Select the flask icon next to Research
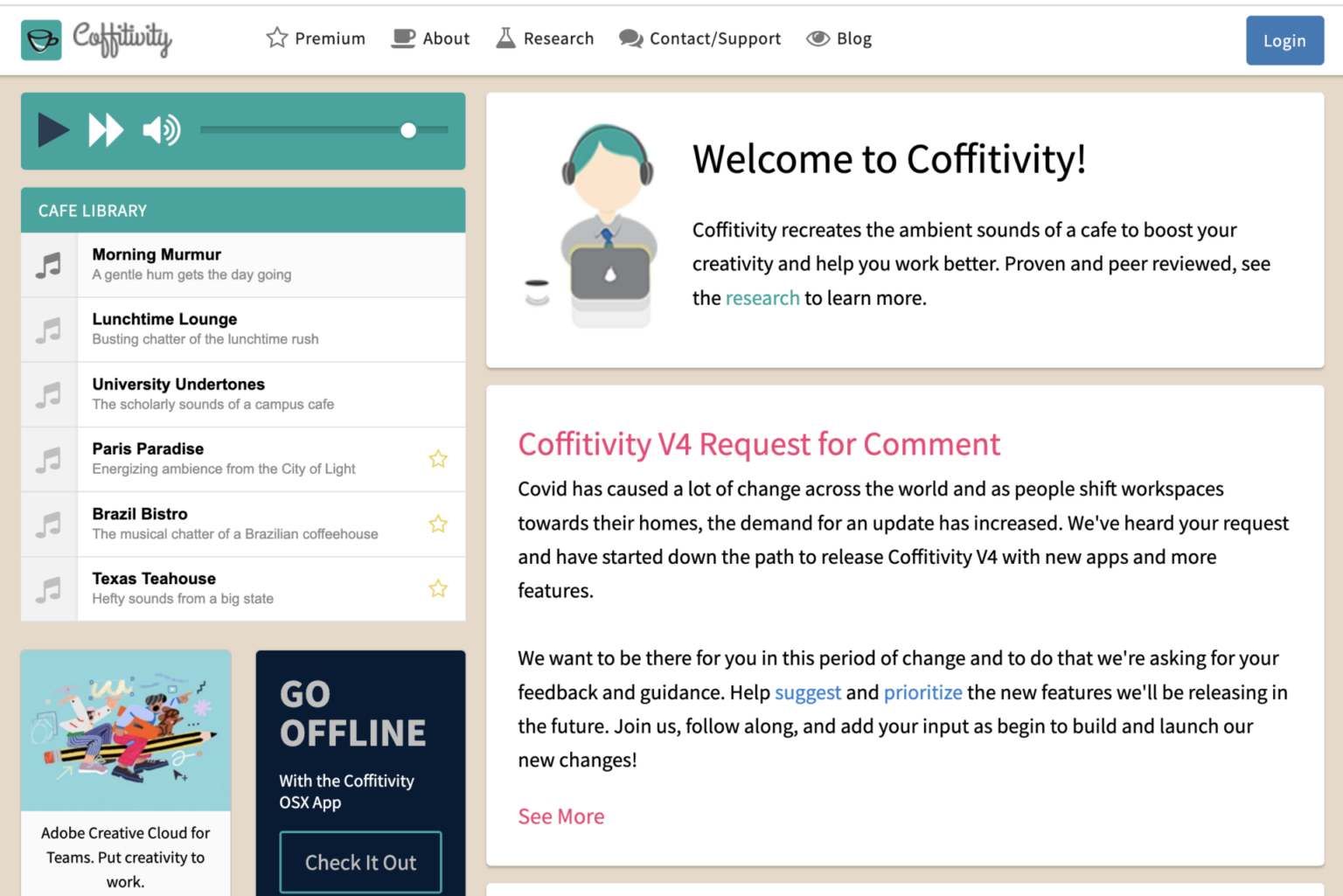Screen dimensions: 1343x896 click(x=505, y=38)
